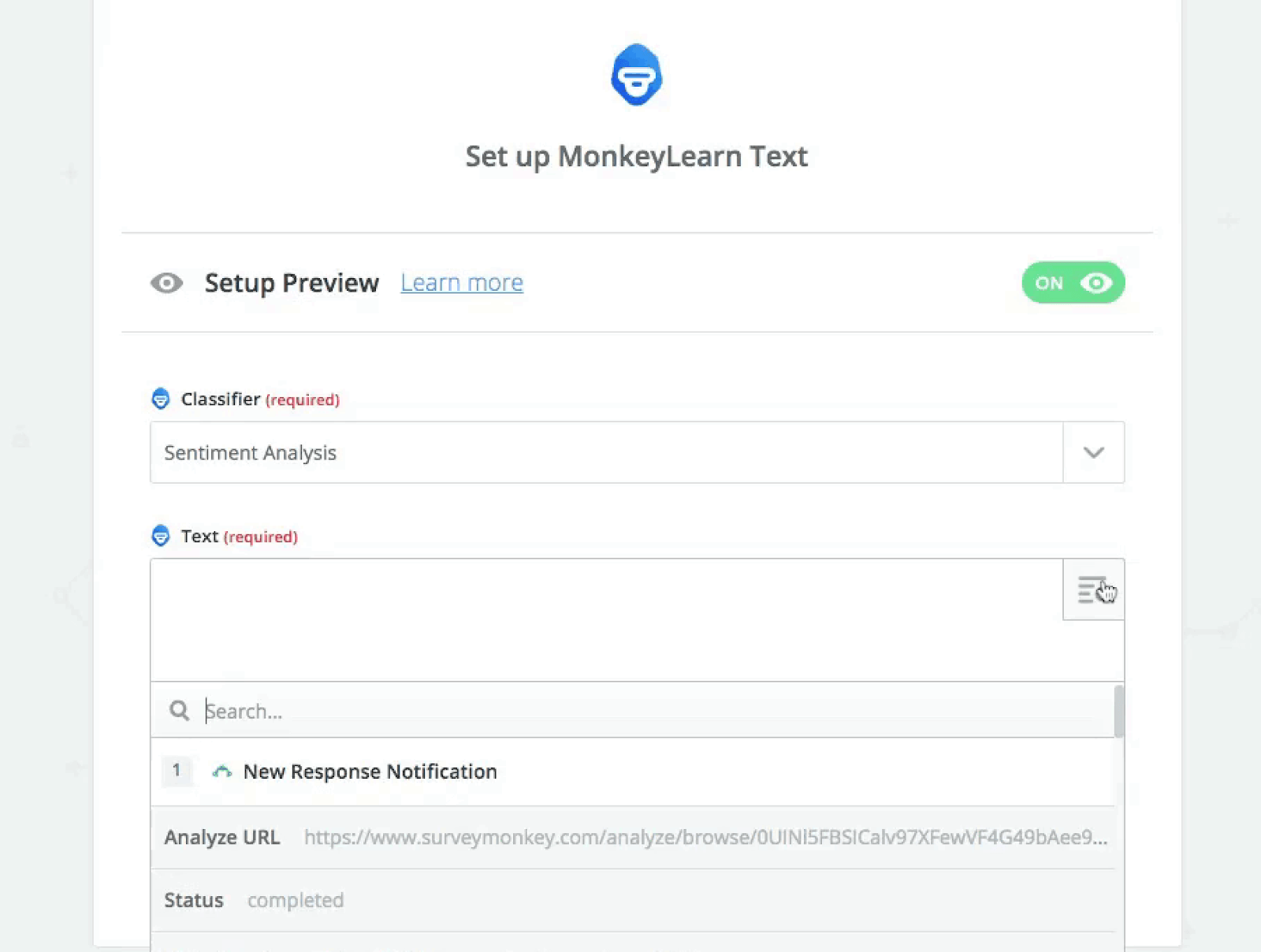Image resolution: width=1261 pixels, height=952 pixels.
Task: Click the Setup Preview label
Action: [292, 283]
